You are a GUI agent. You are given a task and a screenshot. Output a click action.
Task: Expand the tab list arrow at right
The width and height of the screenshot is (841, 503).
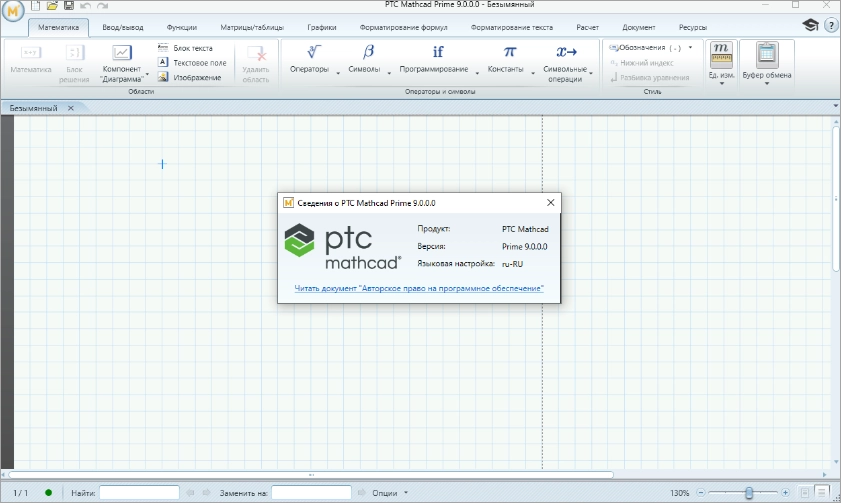[x=835, y=106]
